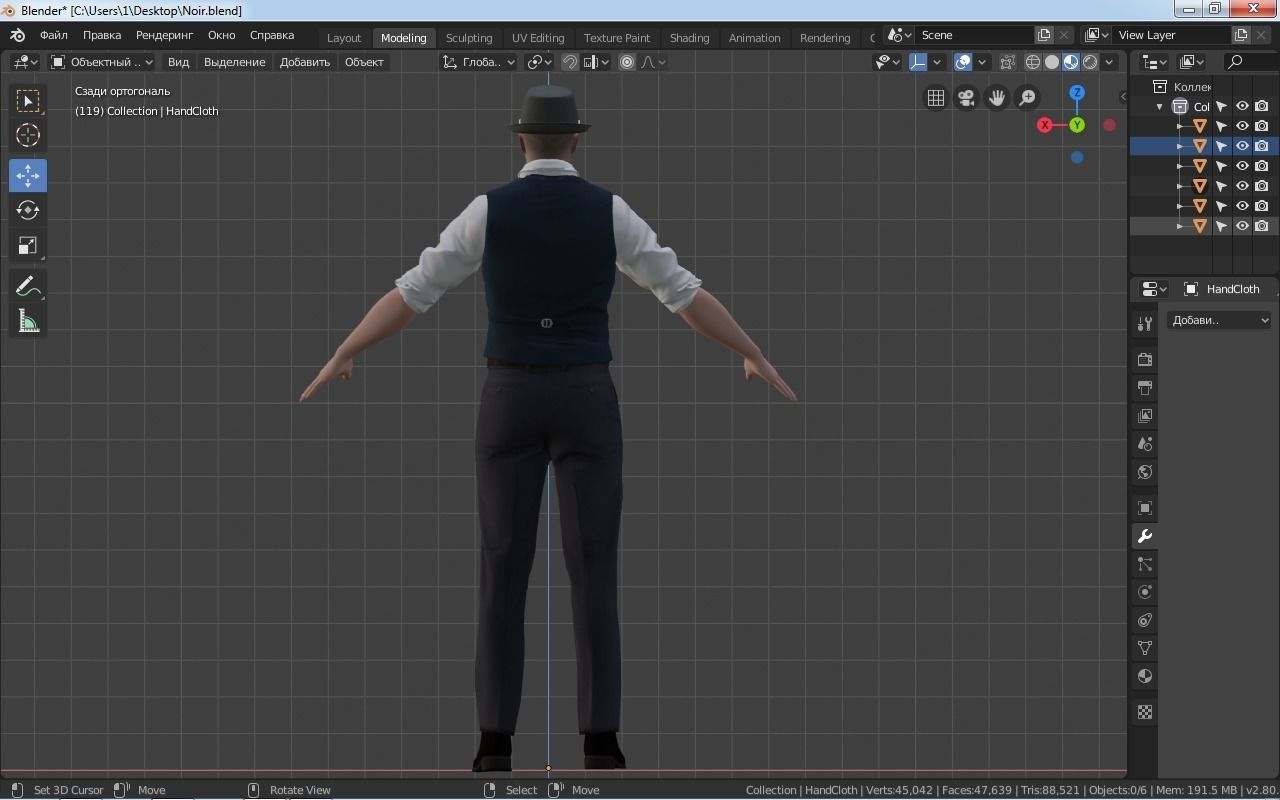
Task: Open the Global transform orientation dropdown
Action: 478,62
